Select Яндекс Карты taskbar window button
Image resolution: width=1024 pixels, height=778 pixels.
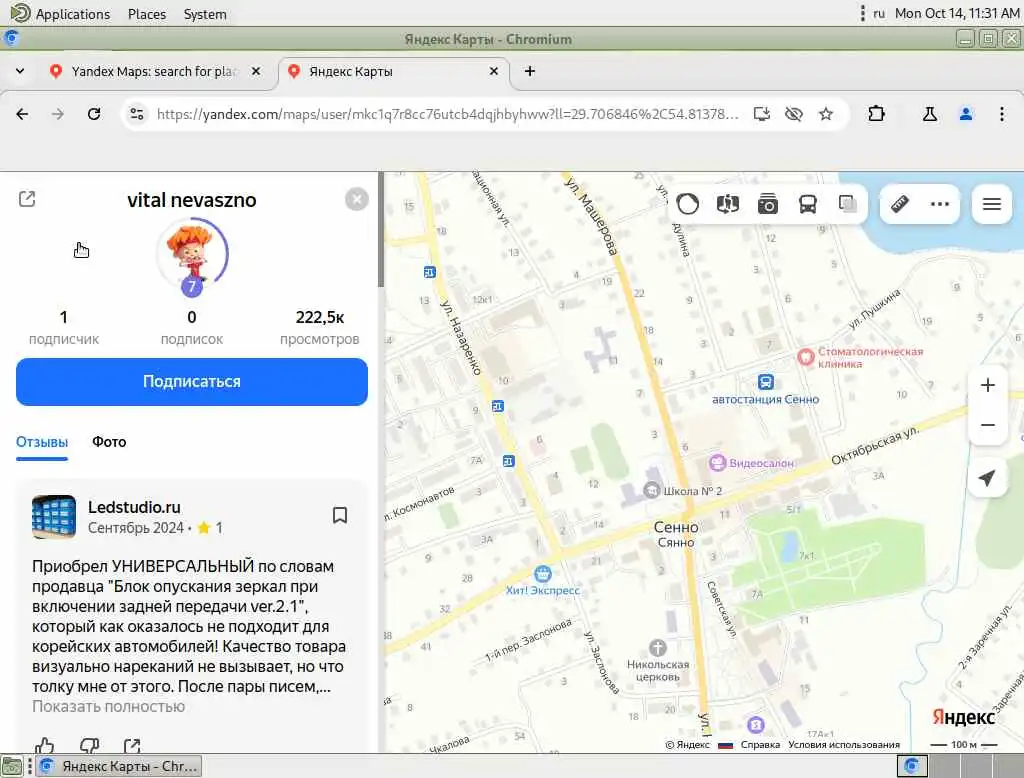coord(119,766)
